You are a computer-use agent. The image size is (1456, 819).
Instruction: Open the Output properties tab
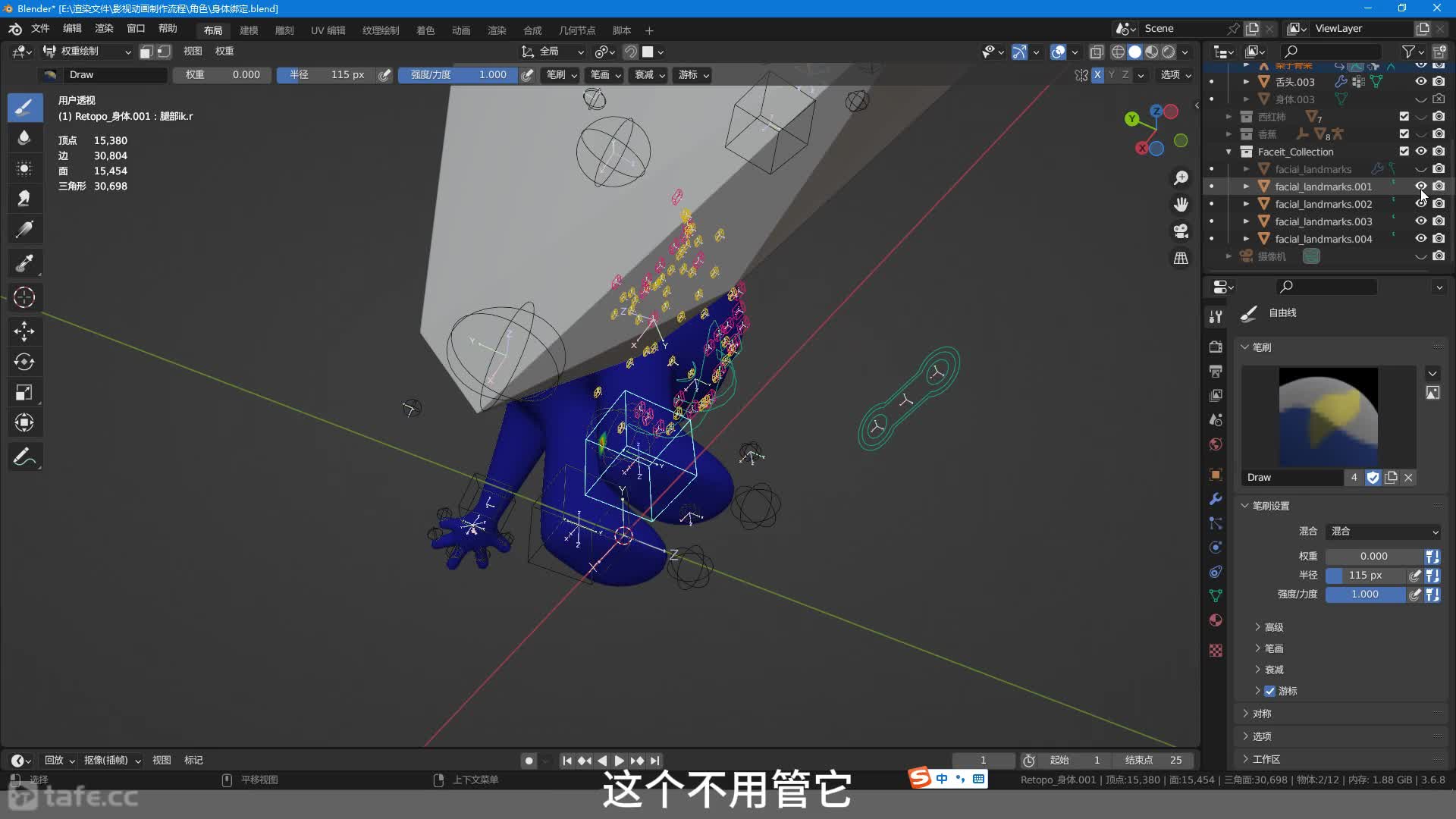coord(1216,371)
